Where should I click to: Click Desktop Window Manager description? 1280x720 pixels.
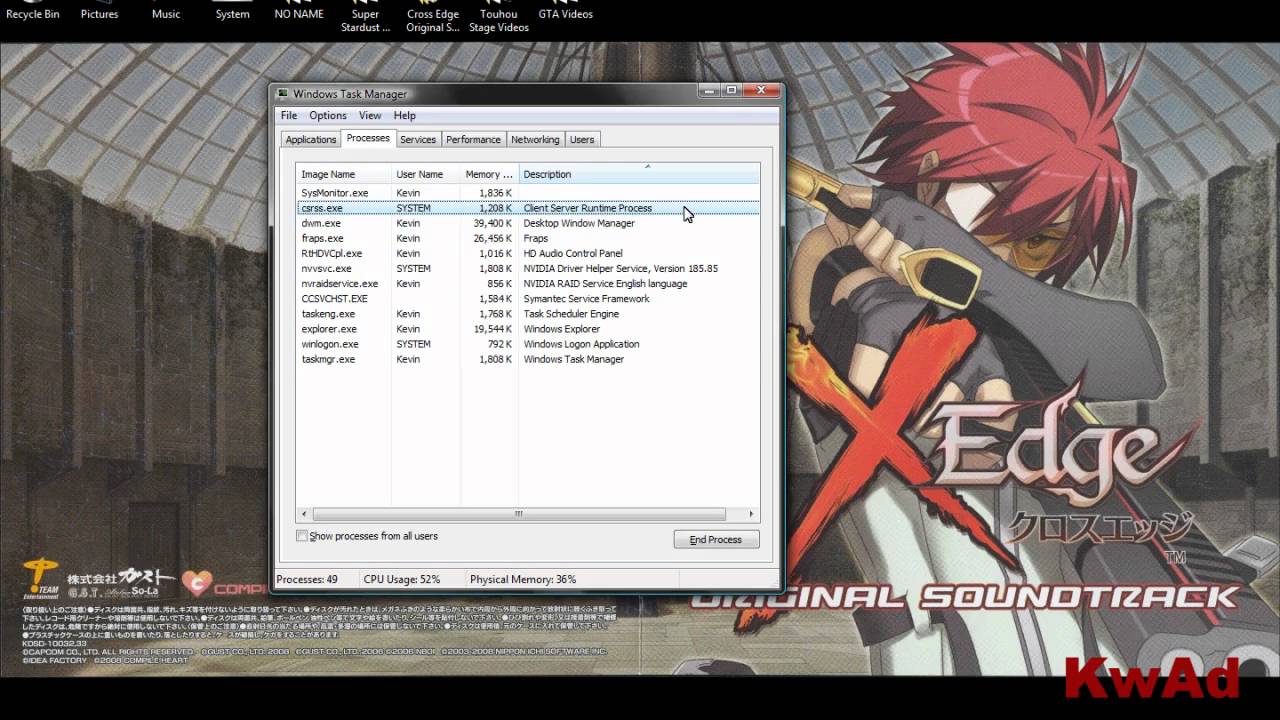pyautogui.click(x=579, y=223)
